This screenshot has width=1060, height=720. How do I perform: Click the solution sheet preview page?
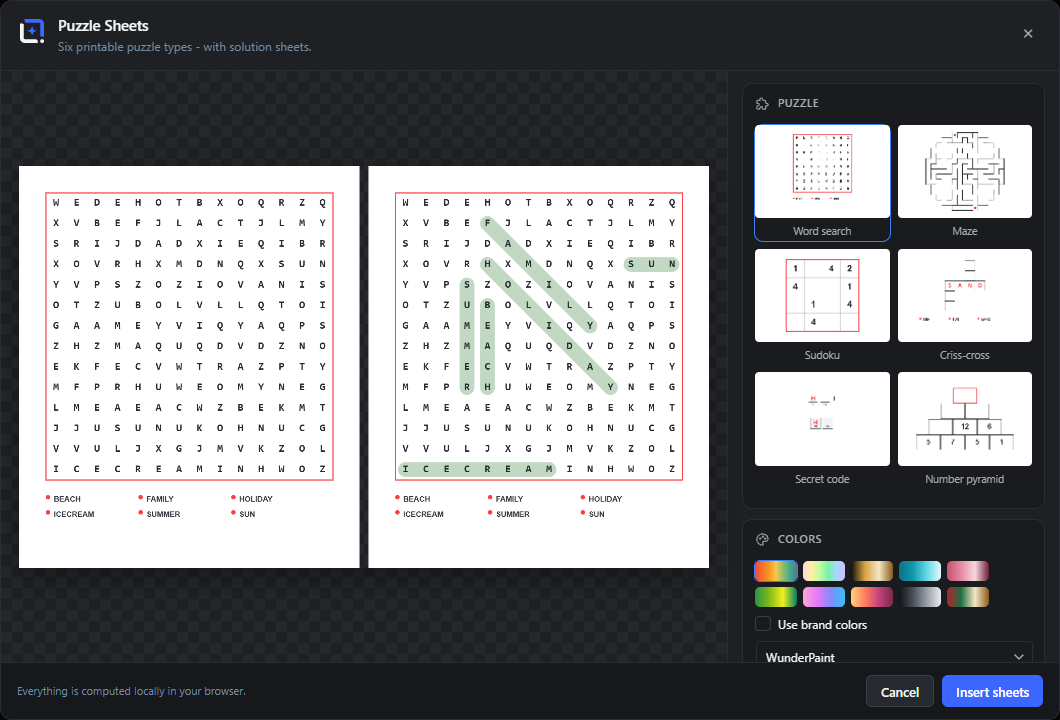[x=539, y=367]
